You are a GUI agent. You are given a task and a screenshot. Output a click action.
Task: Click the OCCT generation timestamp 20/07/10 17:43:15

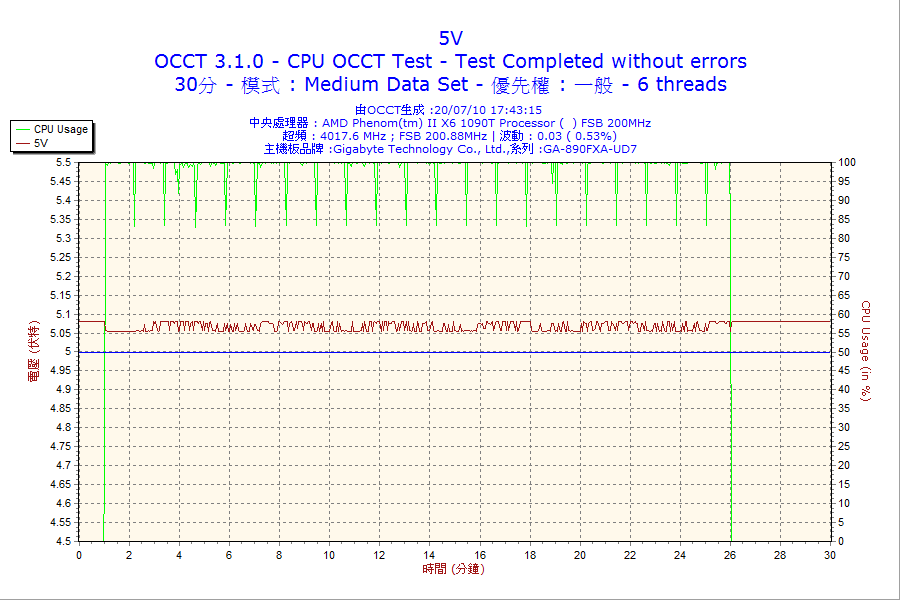449,110
